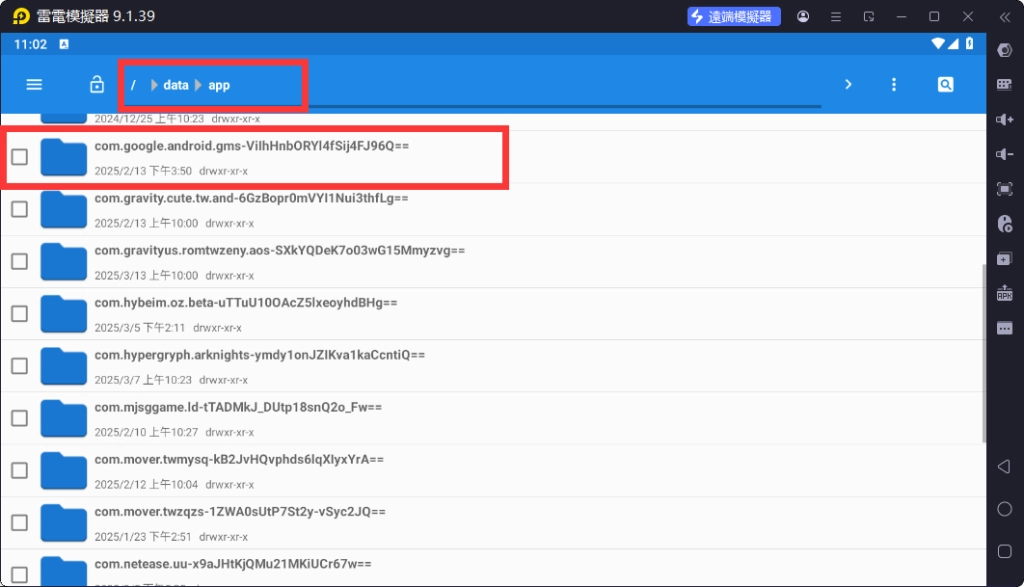Viewport: 1024px width, 587px height.
Task: Open "com.hypergryph.arknights-ymdy1onJZIKva1kaCcntiQ==" folder name
Action: click(x=260, y=355)
